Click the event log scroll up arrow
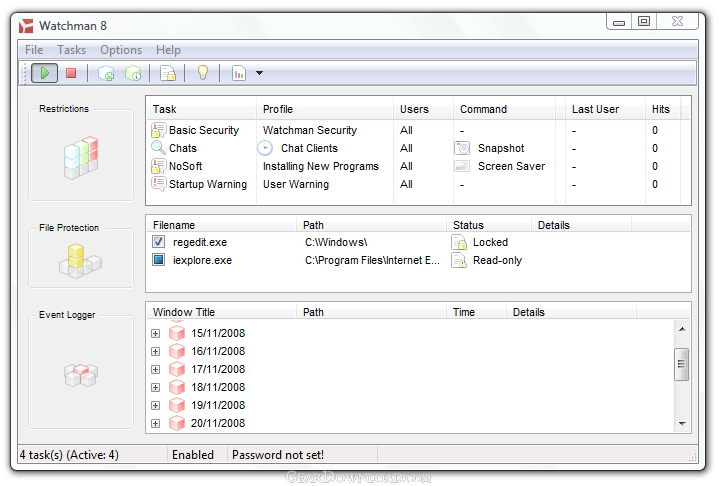This screenshot has width=719, height=486. (682, 329)
